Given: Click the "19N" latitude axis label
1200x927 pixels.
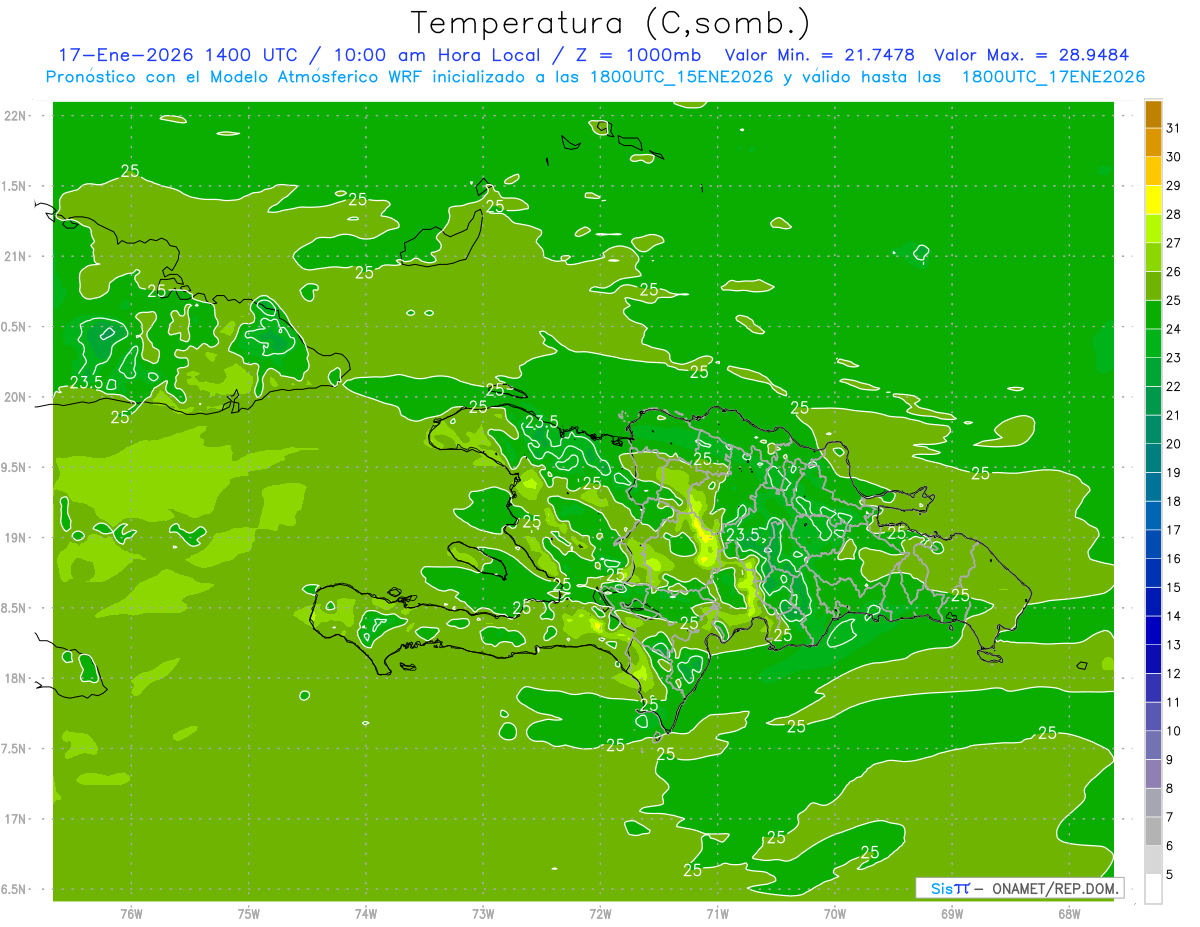Looking at the screenshot, I should point(16,538).
